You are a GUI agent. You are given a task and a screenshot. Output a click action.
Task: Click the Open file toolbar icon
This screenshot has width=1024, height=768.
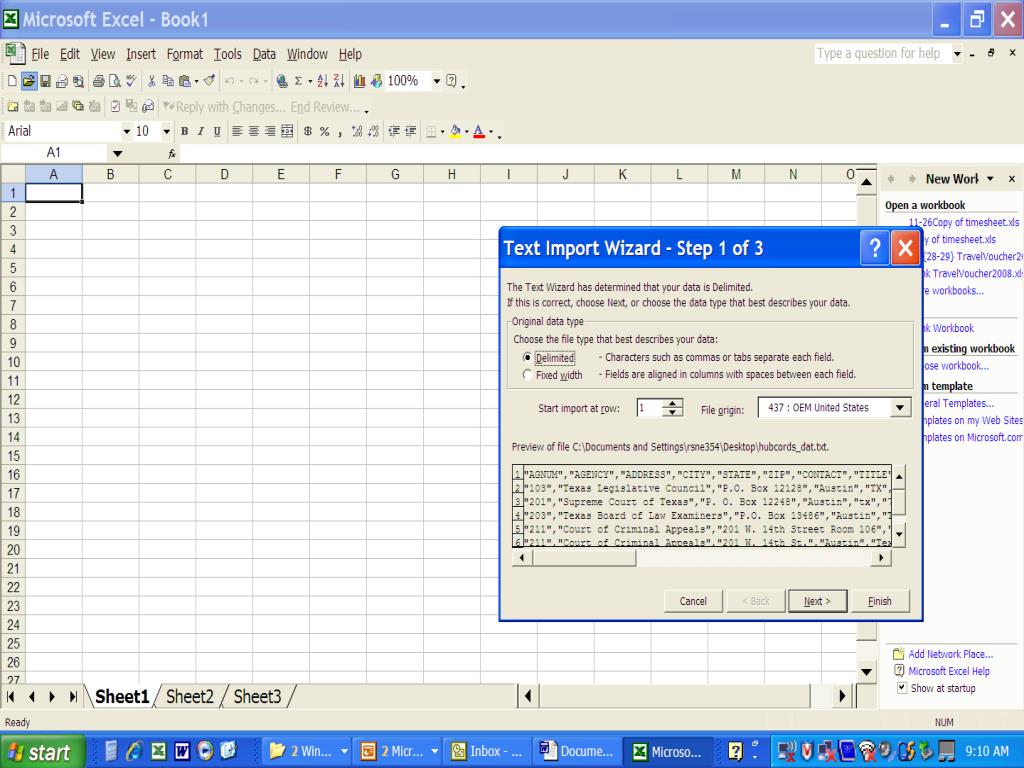[x=29, y=81]
